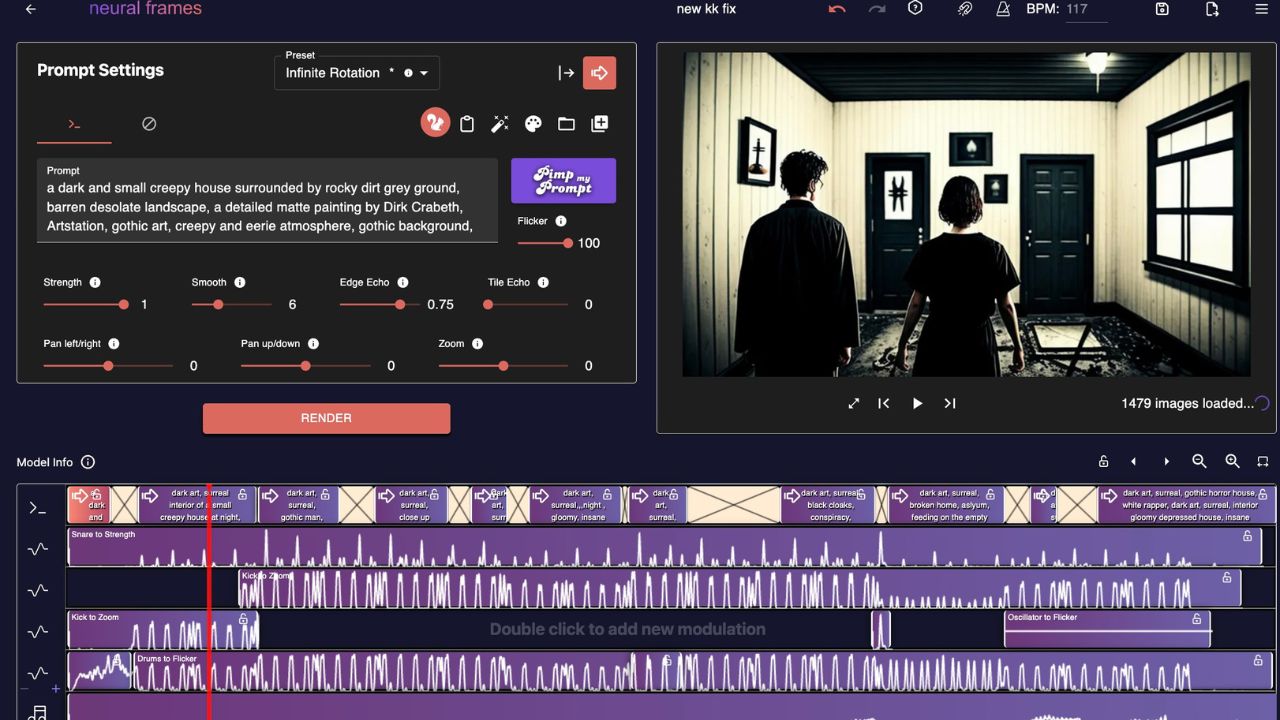The image size is (1280, 720).
Task: Toggle the lock on Oscillator to Flicker clip
Action: [1196, 619]
